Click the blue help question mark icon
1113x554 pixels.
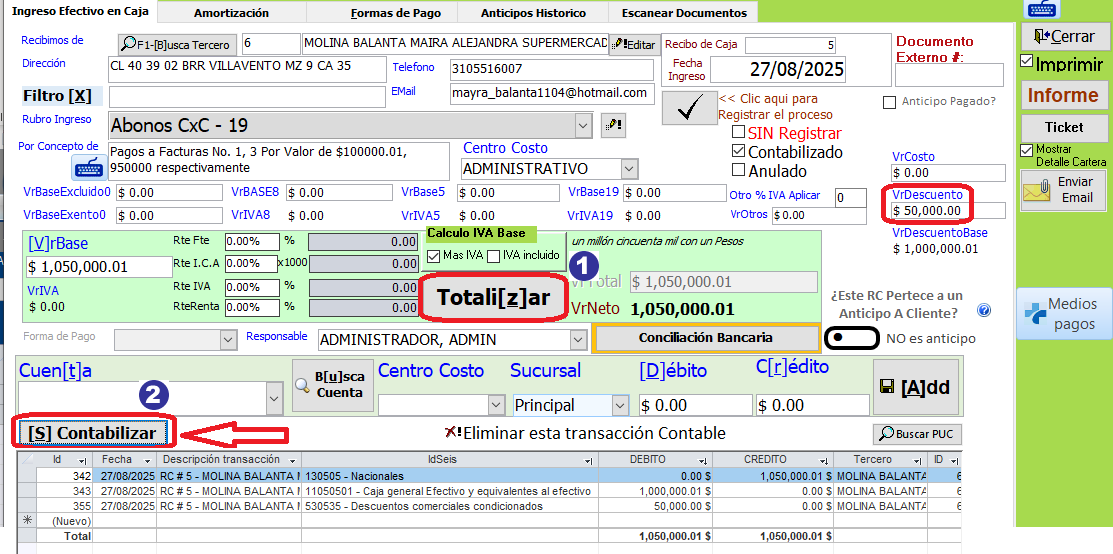(983, 311)
